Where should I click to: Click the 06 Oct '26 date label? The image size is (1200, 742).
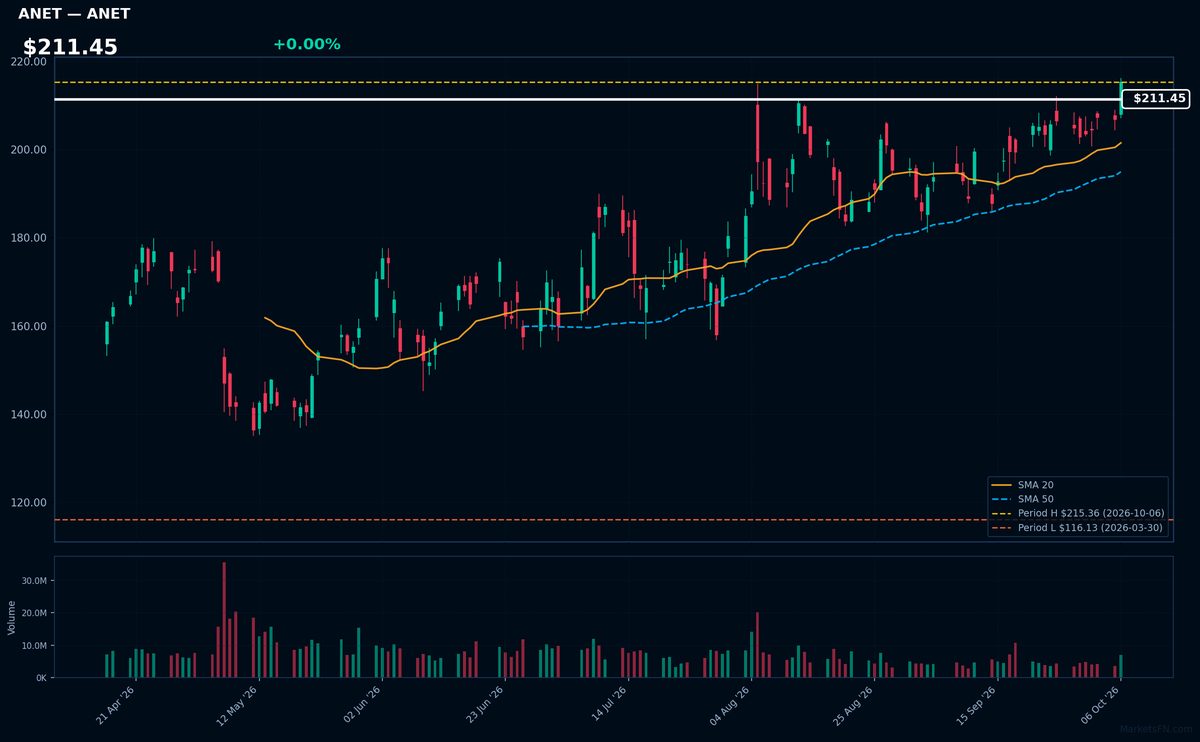point(1100,704)
